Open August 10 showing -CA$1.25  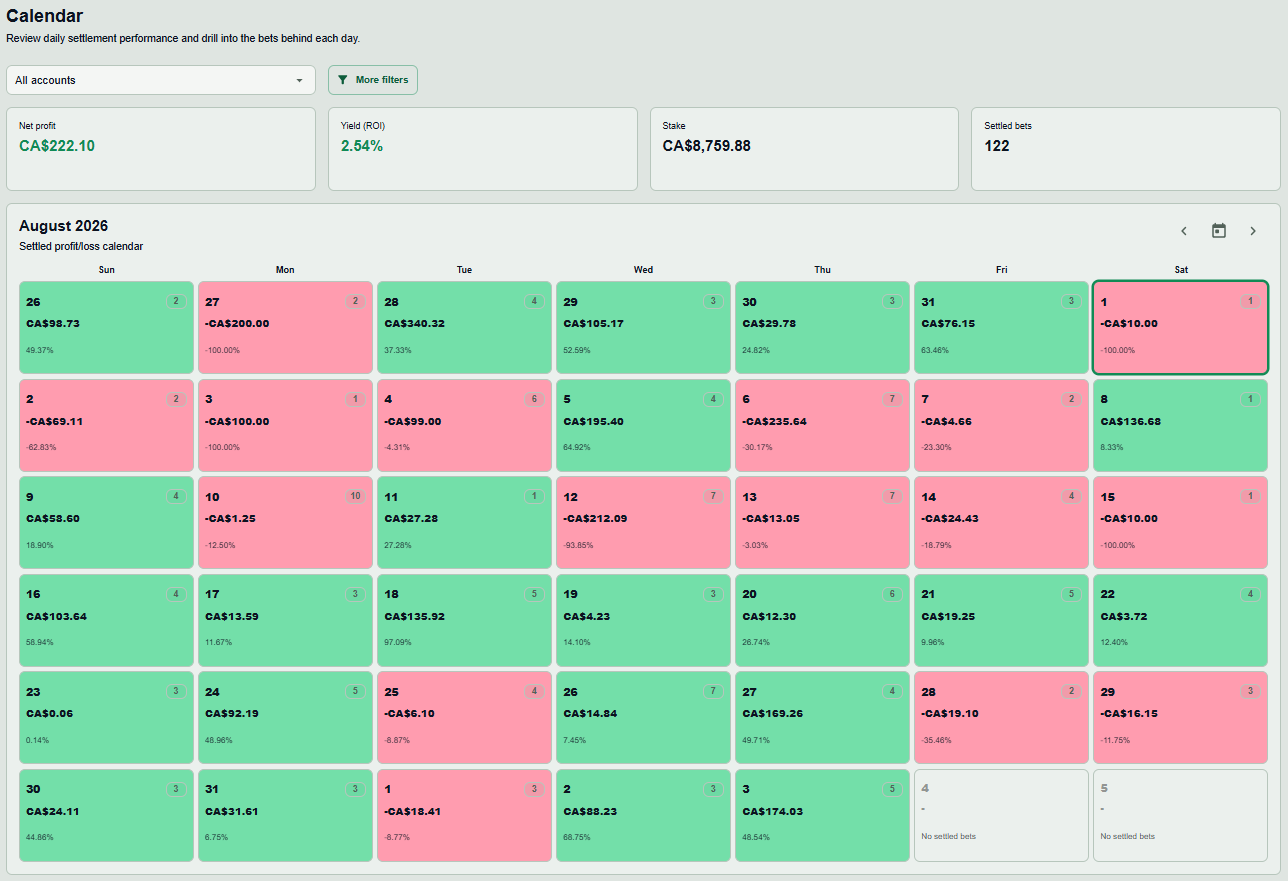285,523
